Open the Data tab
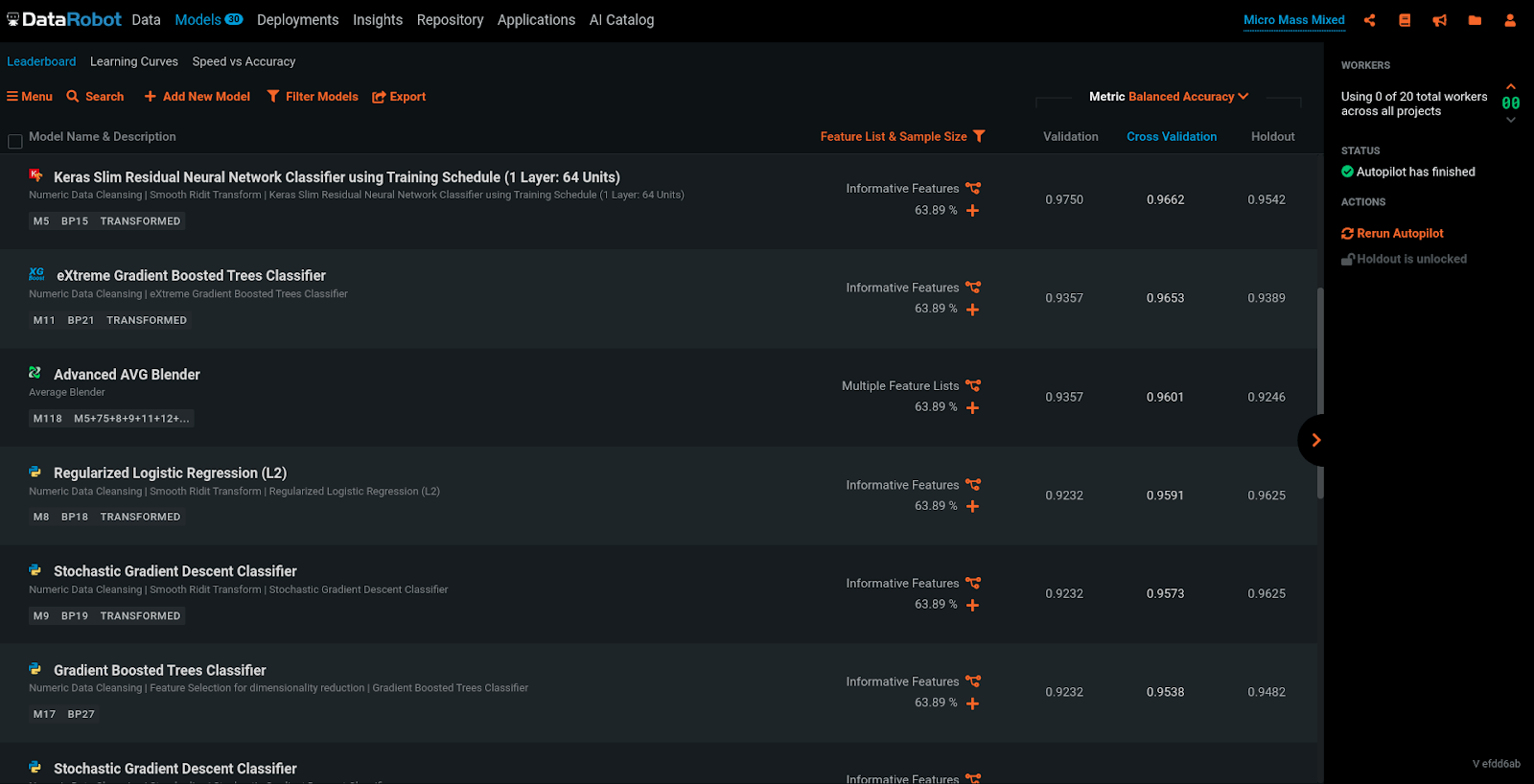1534x784 pixels. point(146,20)
